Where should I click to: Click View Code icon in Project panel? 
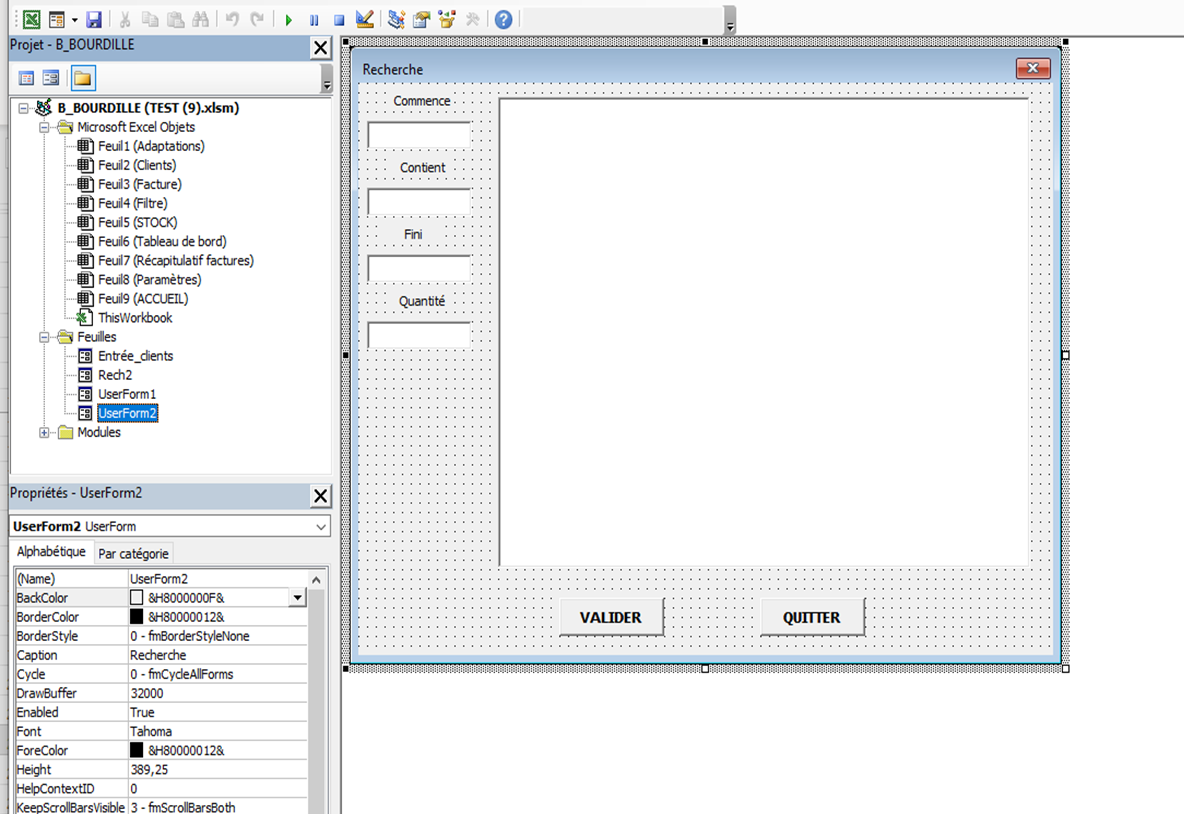tap(27, 78)
